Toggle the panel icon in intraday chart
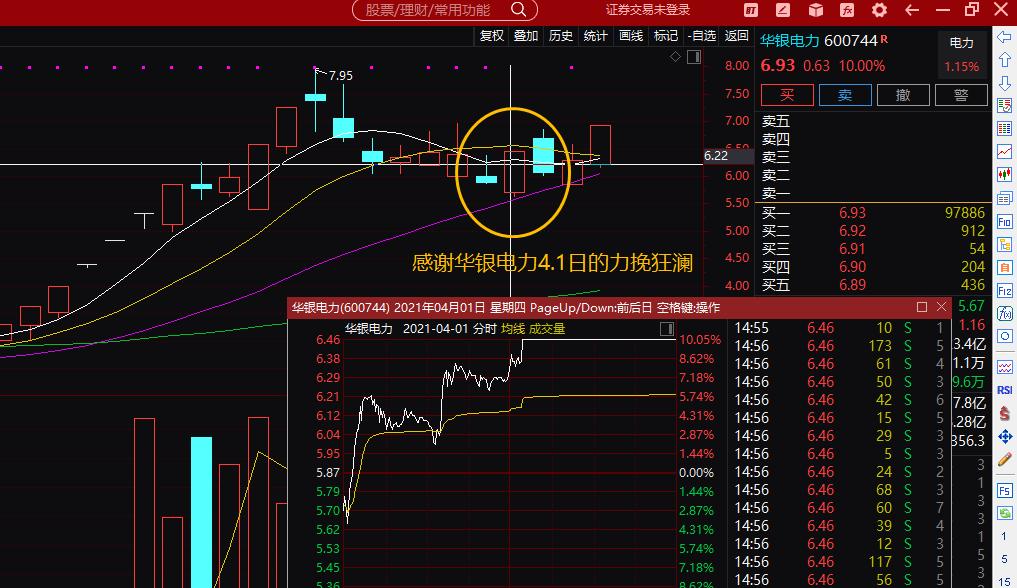 [667, 329]
